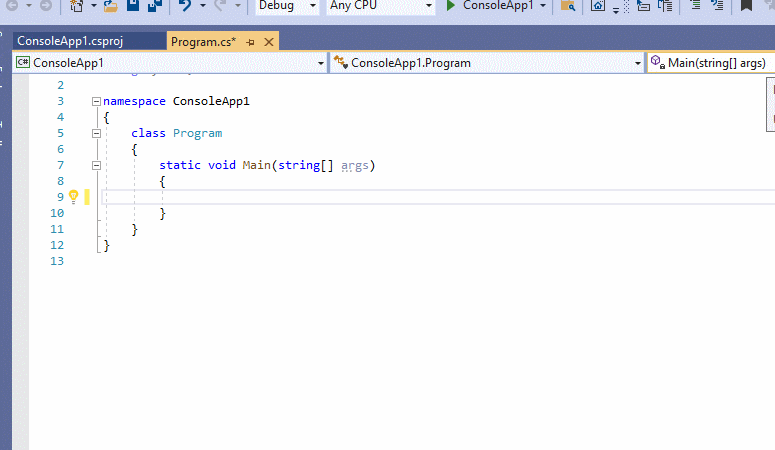The height and width of the screenshot is (450, 775).
Task: Click the 'static' keyword on line 7
Action: [x=180, y=165]
